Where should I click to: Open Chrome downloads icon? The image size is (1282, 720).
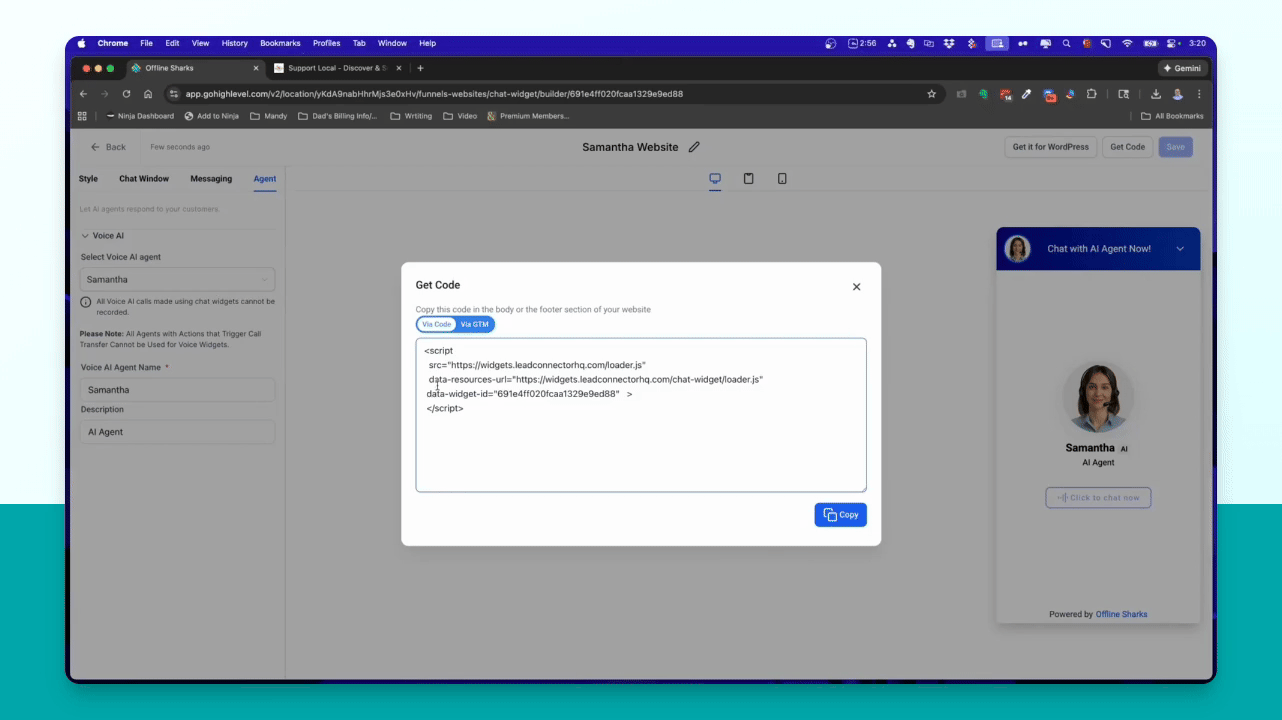1156,94
